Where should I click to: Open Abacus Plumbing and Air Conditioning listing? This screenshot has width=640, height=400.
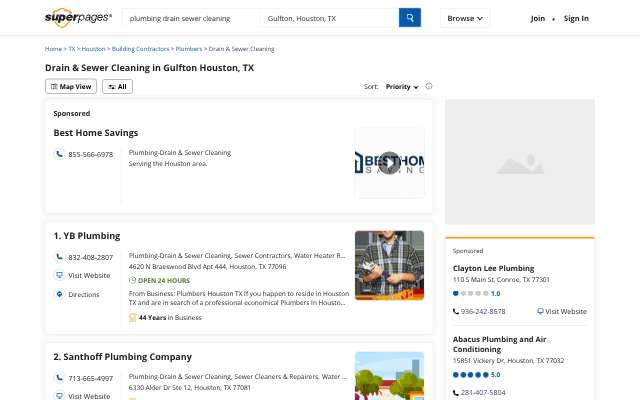(x=499, y=344)
